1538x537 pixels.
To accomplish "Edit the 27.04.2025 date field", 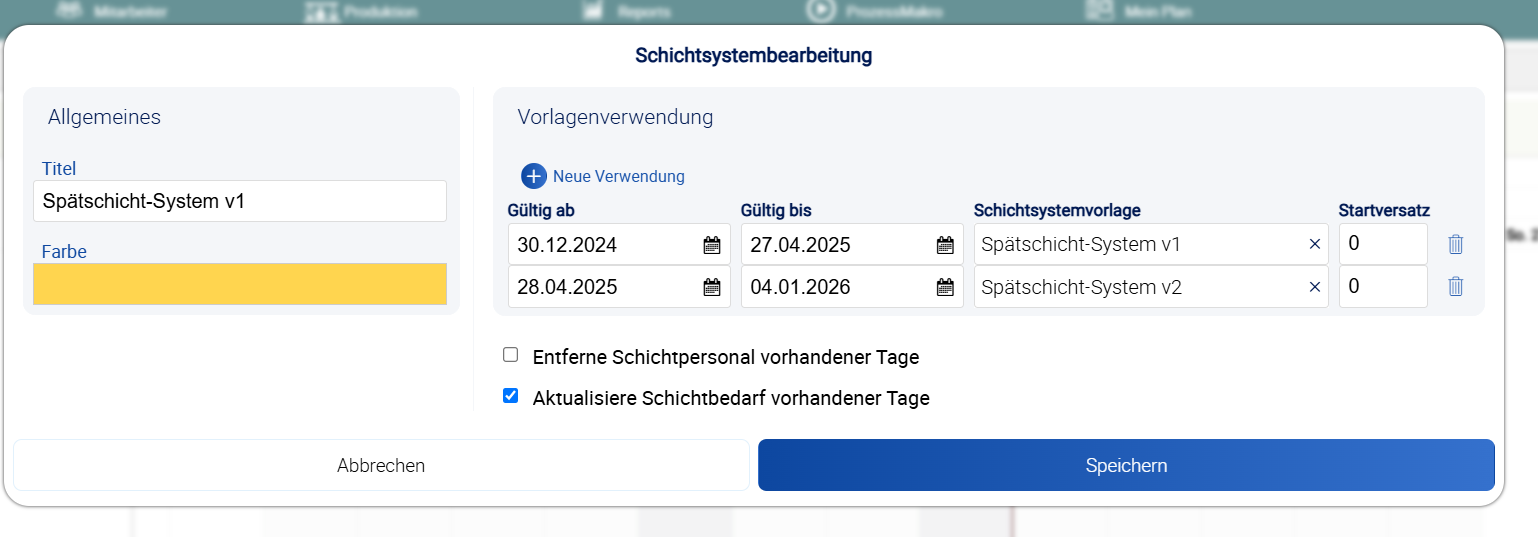I will pyautogui.click(x=852, y=244).
